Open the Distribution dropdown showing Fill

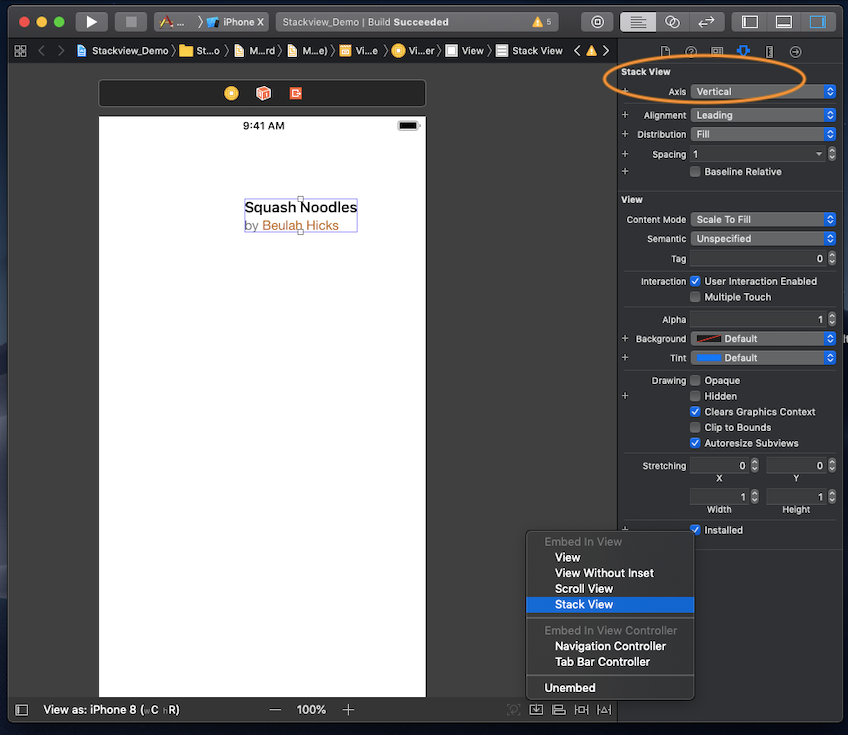763,133
